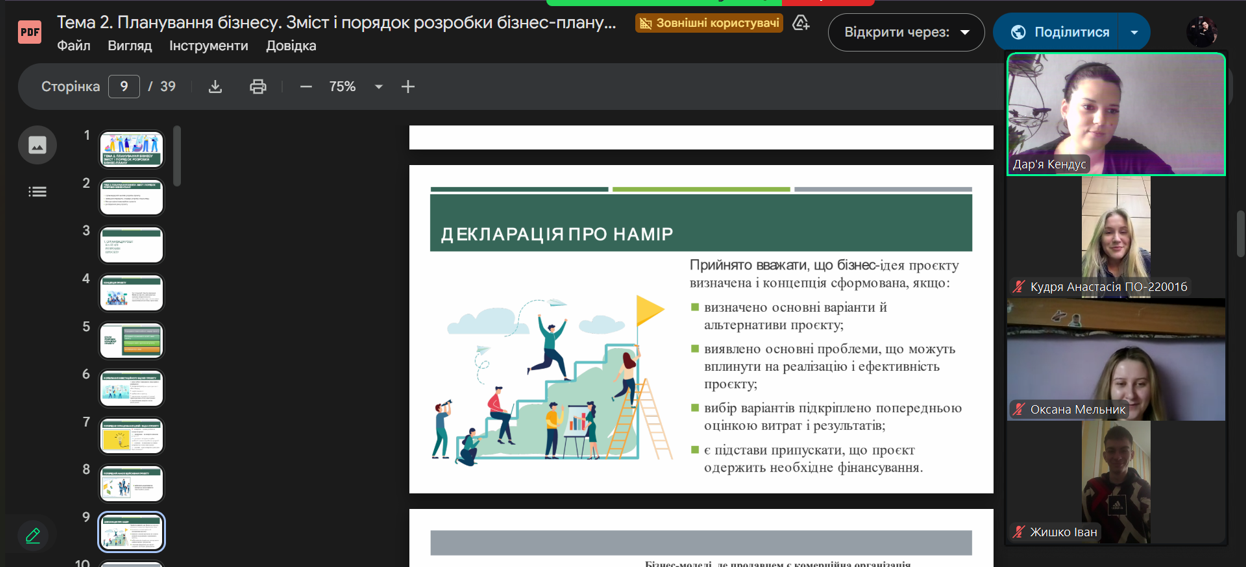The width and height of the screenshot is (1246, 567).
Task: Zoom out with the minus icon
Action: coord(306,87)
